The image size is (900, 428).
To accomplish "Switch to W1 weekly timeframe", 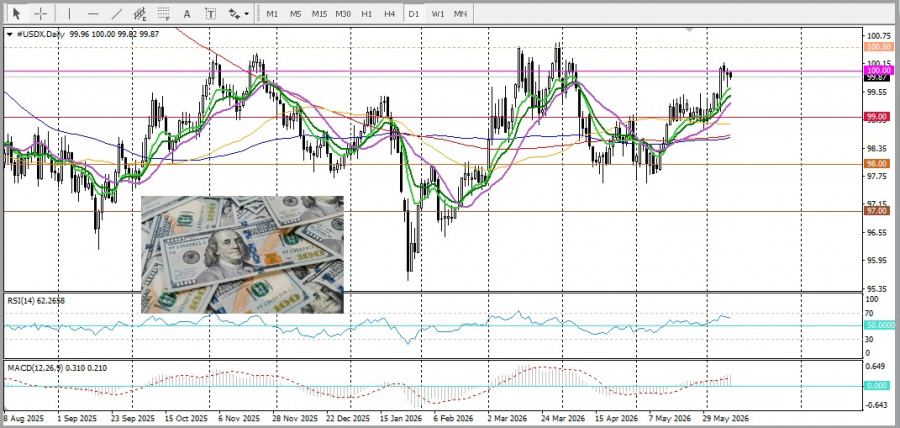I will click(x=437, y=13).
